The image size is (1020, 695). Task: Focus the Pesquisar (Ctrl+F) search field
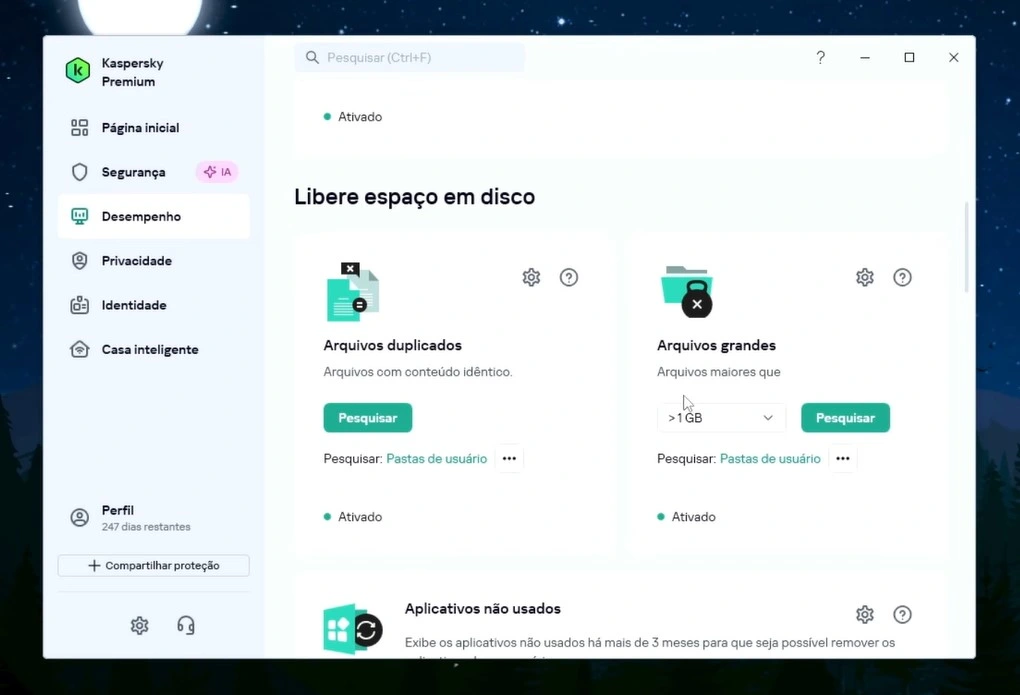(410, 57)
